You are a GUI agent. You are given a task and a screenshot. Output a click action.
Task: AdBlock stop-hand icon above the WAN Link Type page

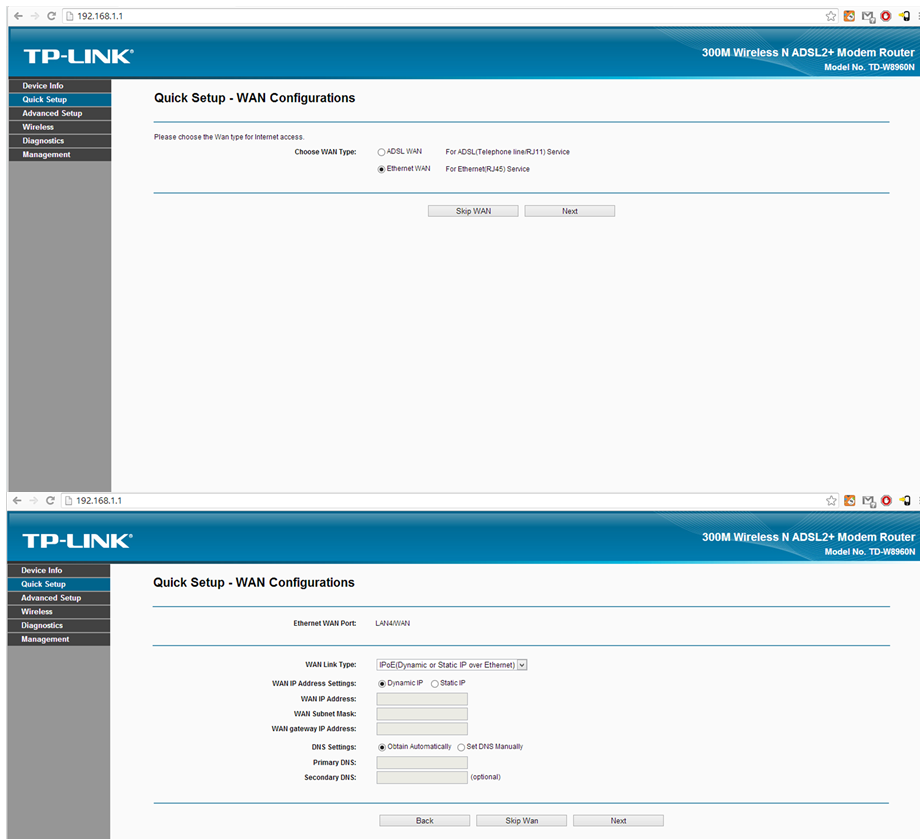tap(887, 500)
